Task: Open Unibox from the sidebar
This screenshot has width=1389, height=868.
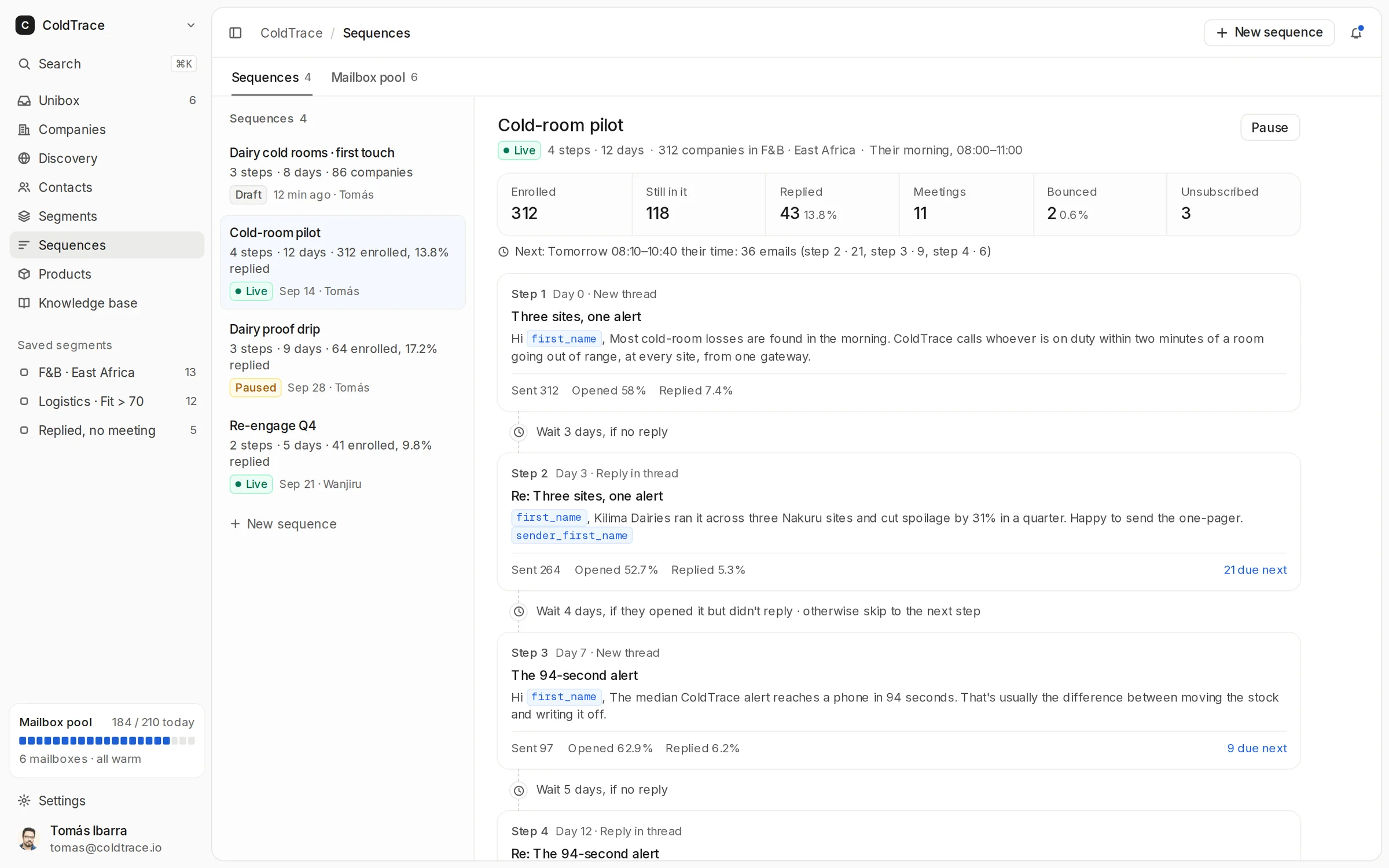Action: 107,100
